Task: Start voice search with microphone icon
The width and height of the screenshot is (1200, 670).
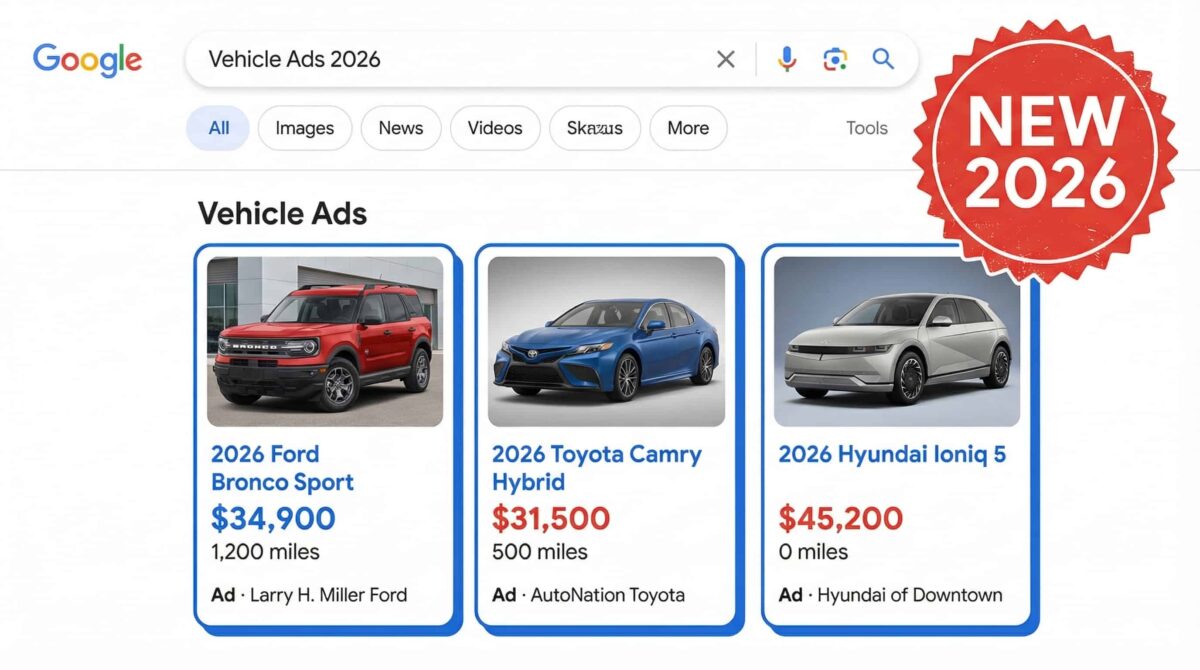Action: point(787,60)
